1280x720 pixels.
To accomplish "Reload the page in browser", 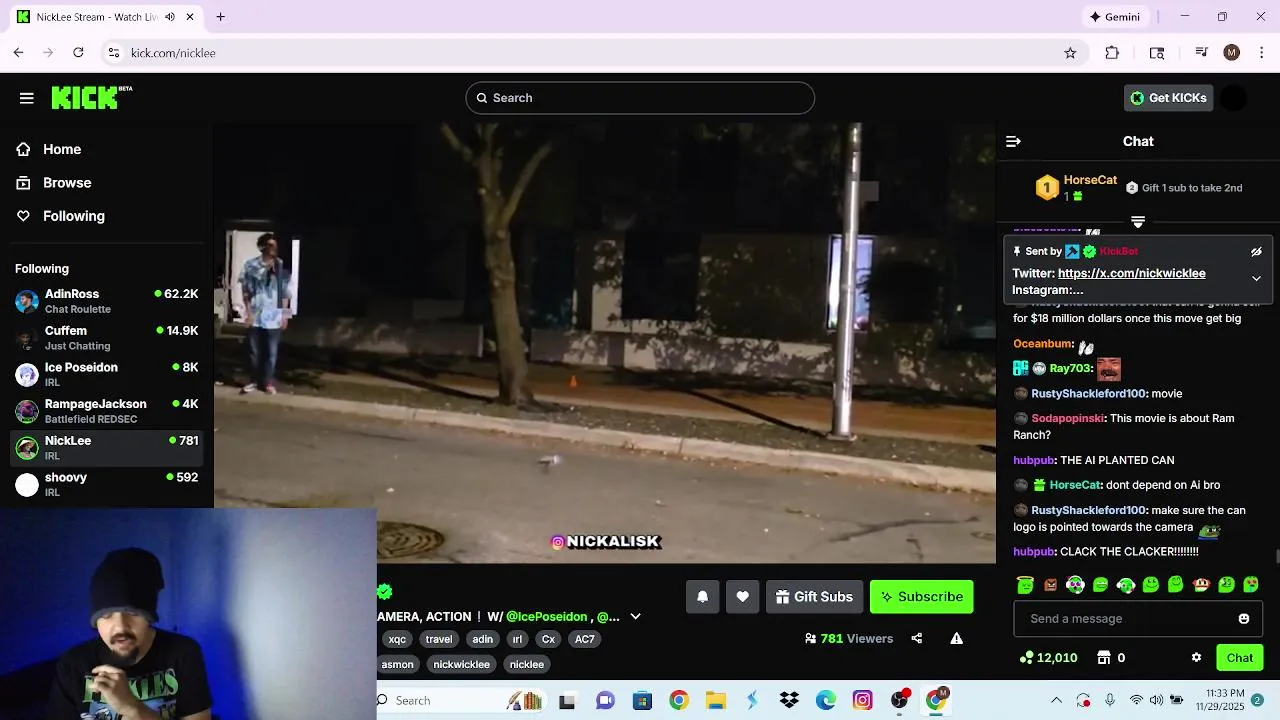I will tap(78, 53).
